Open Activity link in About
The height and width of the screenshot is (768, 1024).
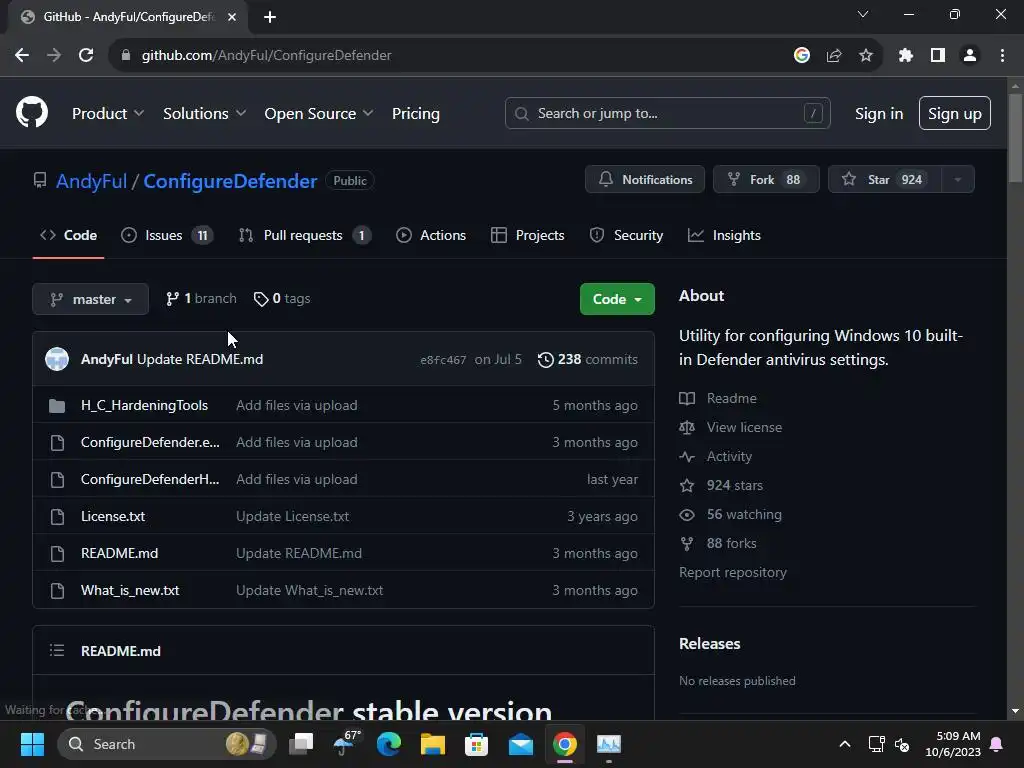pyautogui.click(x=716, y=456)
